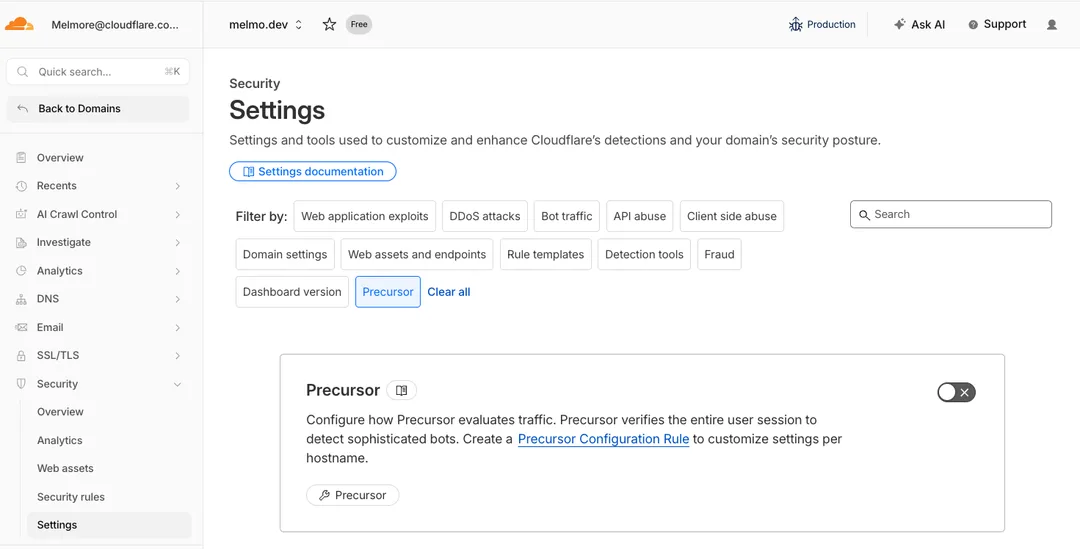Expand the Email chevron
The width and height of the screenshot is (1080, 549).
(x=177, y=327)
